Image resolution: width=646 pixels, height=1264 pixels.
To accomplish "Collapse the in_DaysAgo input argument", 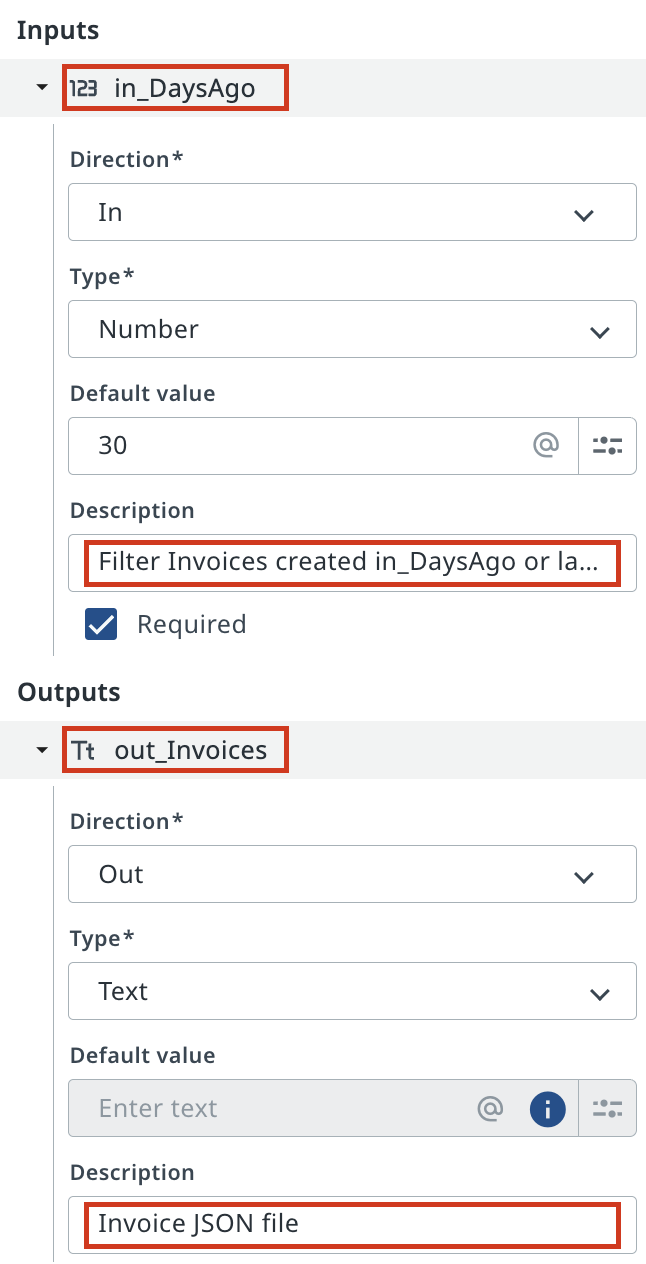I will [x=41, y=88].
